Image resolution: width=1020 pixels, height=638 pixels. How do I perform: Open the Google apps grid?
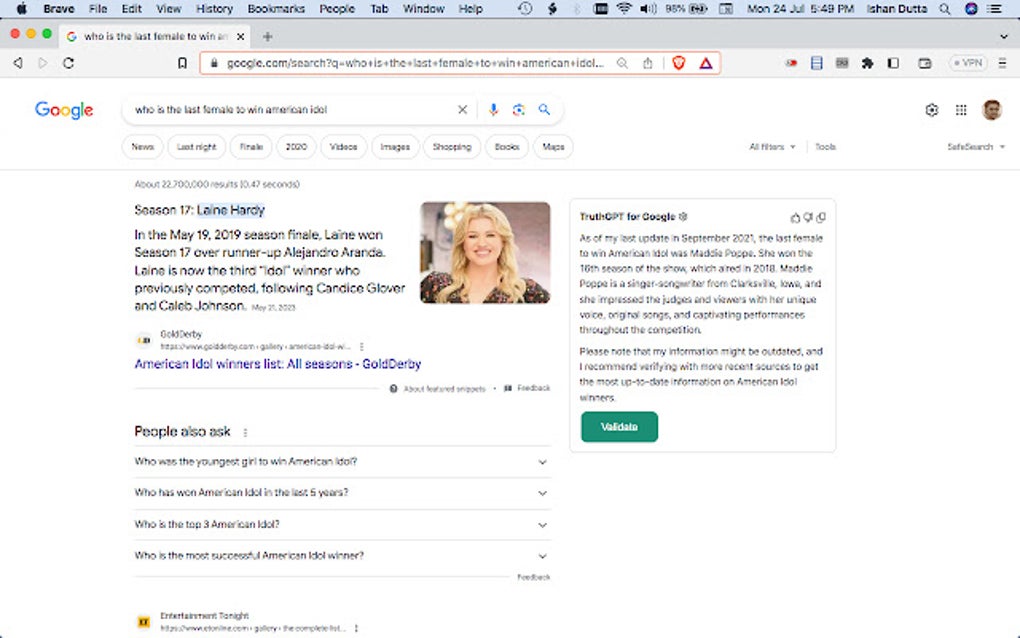tap(961, 109)
